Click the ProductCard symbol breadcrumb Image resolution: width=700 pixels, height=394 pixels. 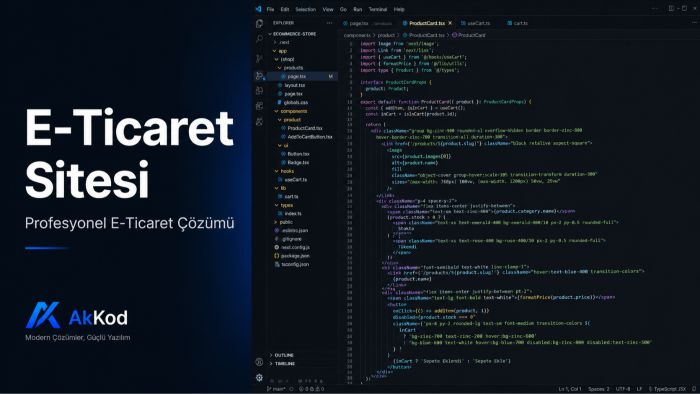(469, 35)
